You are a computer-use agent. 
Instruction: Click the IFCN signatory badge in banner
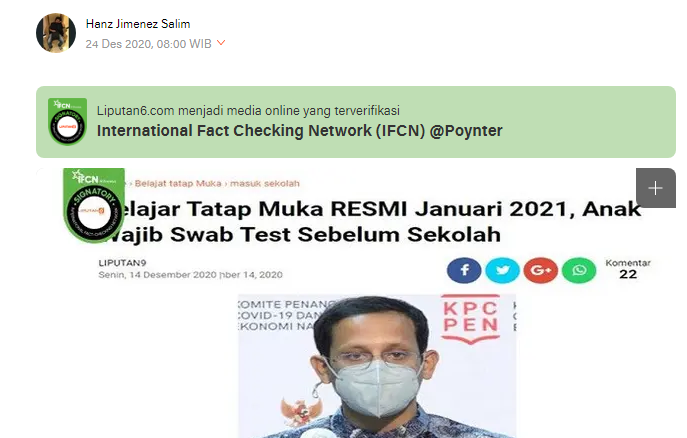pyautogui.click(x=67, y=122)
